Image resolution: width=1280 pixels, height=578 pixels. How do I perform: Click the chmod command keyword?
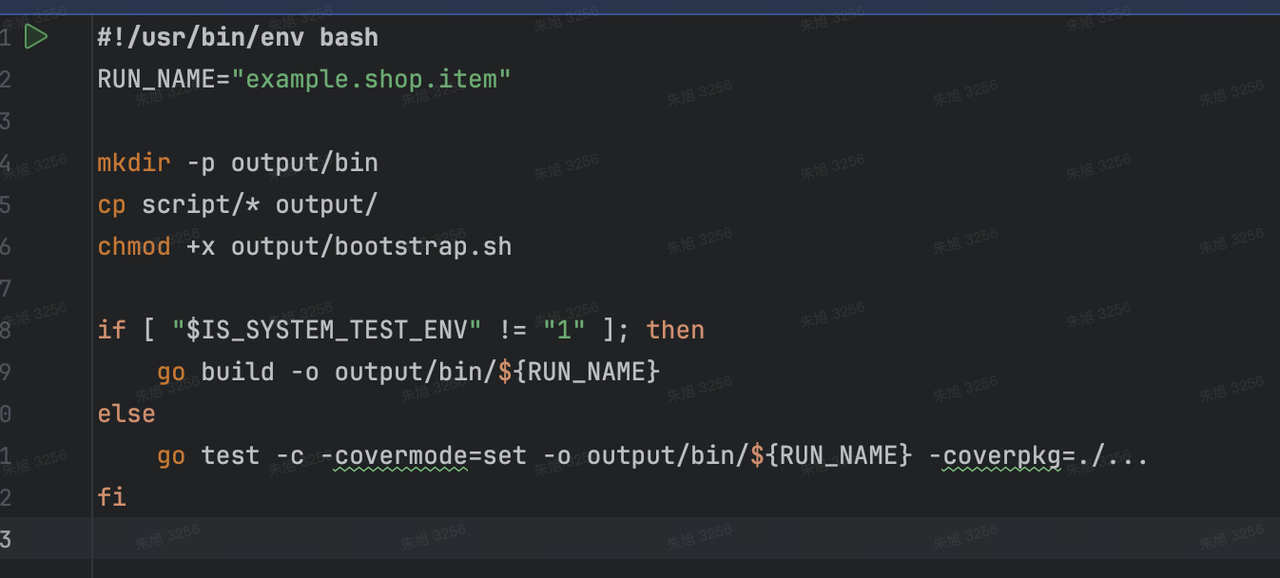pos(134,246)
